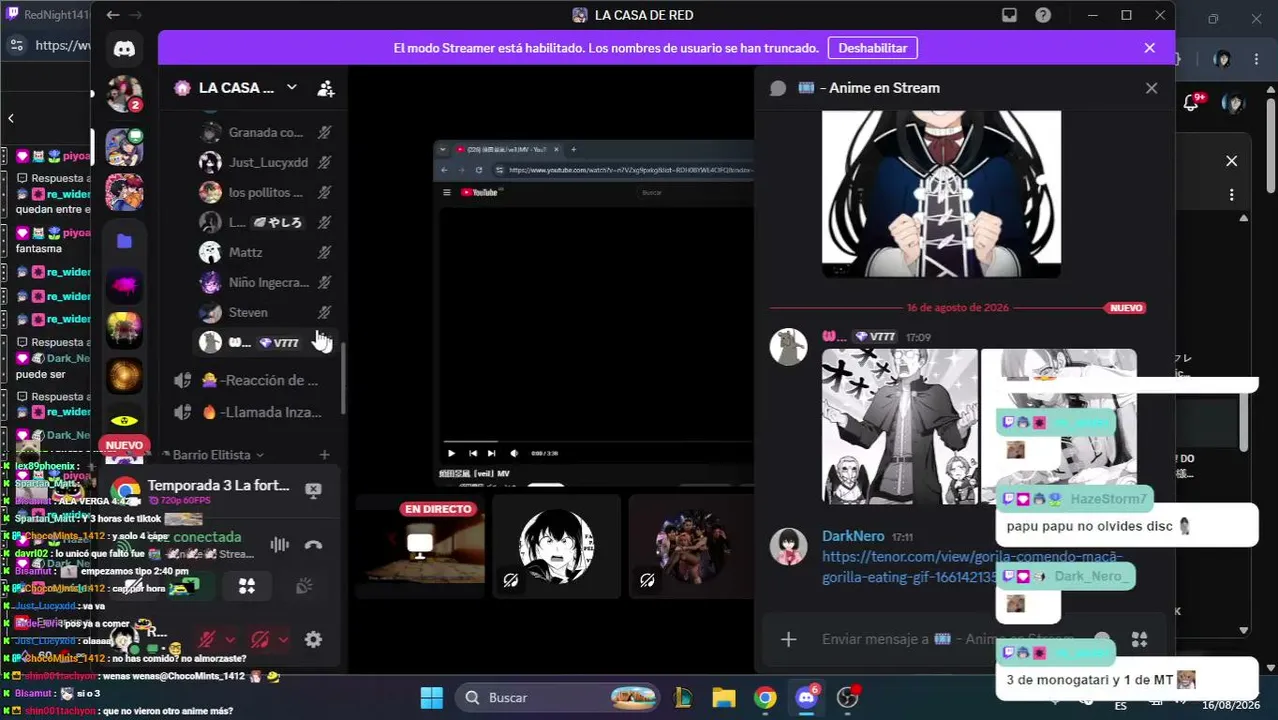Viewport: 1278px width, 720px height.
Task: Collapse the Barrio Elitista category
Action: click(211, 455)
